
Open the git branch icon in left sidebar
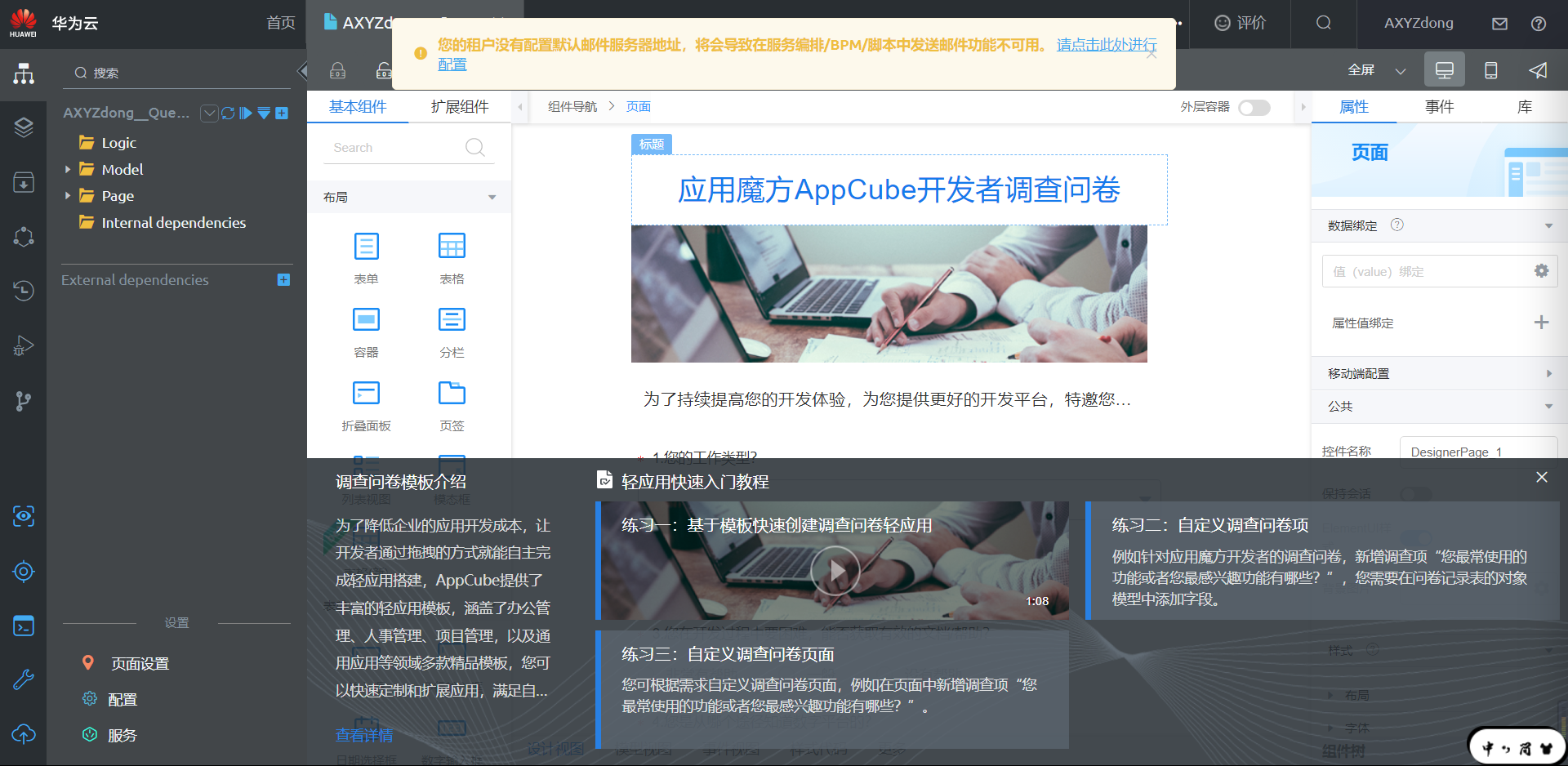click(x=24, y=401)
